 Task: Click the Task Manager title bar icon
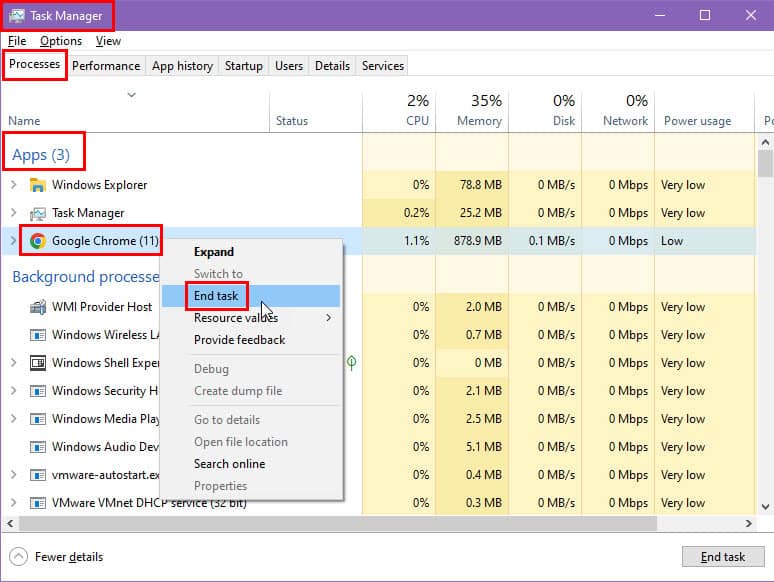(16, 15)
